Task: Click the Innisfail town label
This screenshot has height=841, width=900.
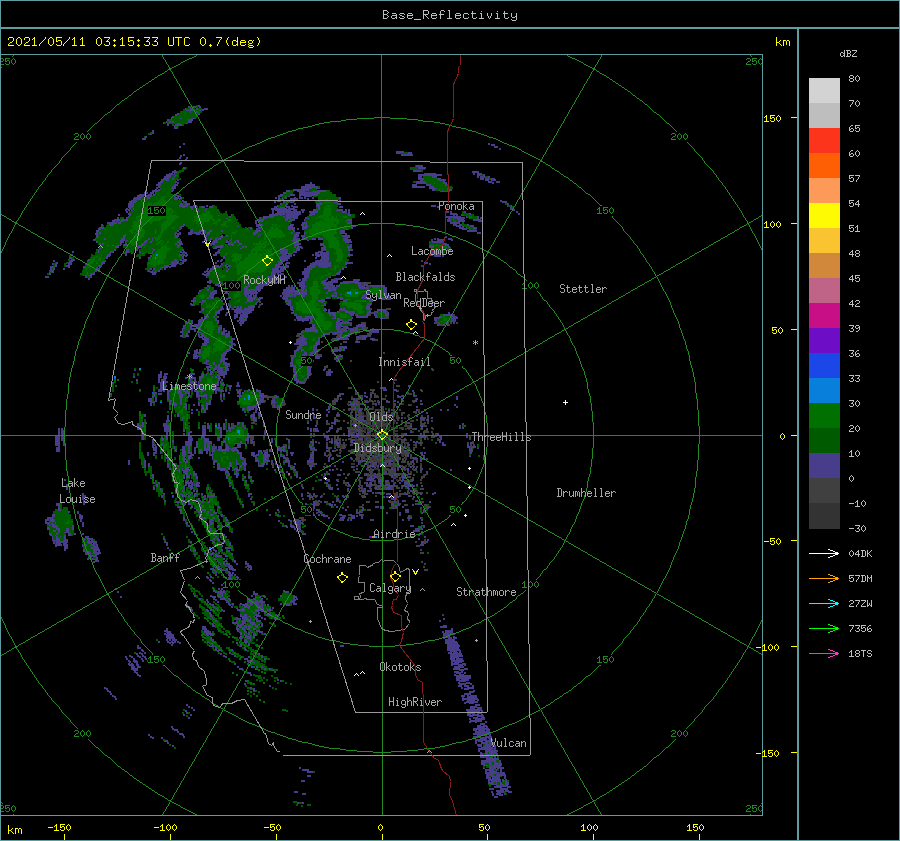Action: pyautogui.click(x=404, y=362)
